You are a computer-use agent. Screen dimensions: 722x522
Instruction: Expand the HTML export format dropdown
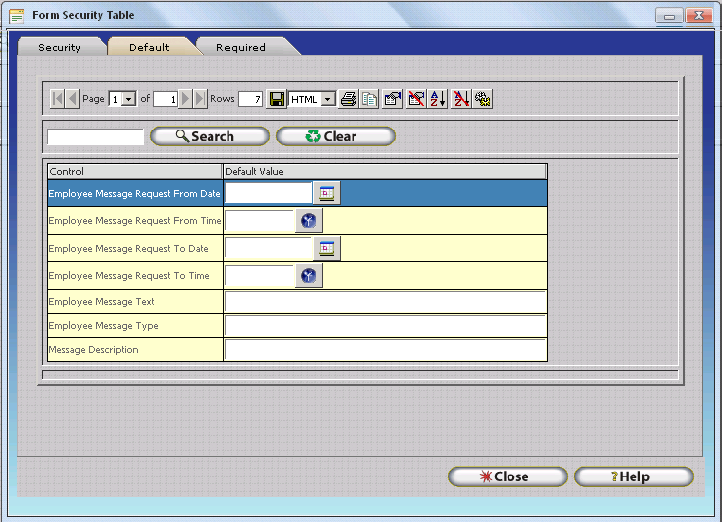tap(328, 99)
